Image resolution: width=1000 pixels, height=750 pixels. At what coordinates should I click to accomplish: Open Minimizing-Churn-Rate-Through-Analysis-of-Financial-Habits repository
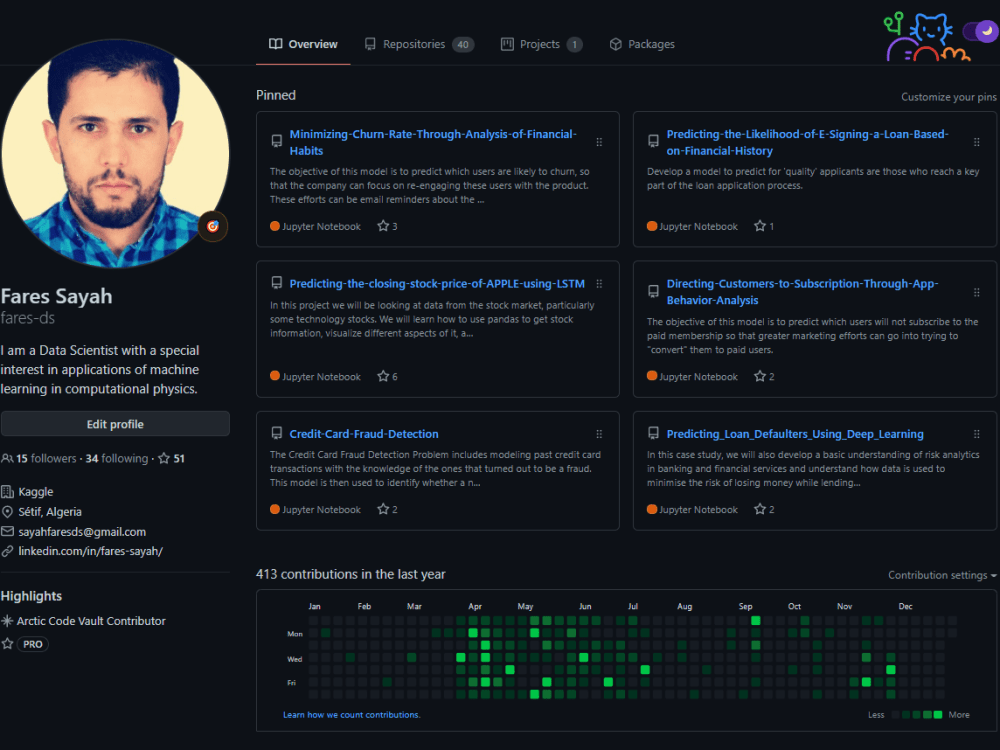click(x=433, y=142)
